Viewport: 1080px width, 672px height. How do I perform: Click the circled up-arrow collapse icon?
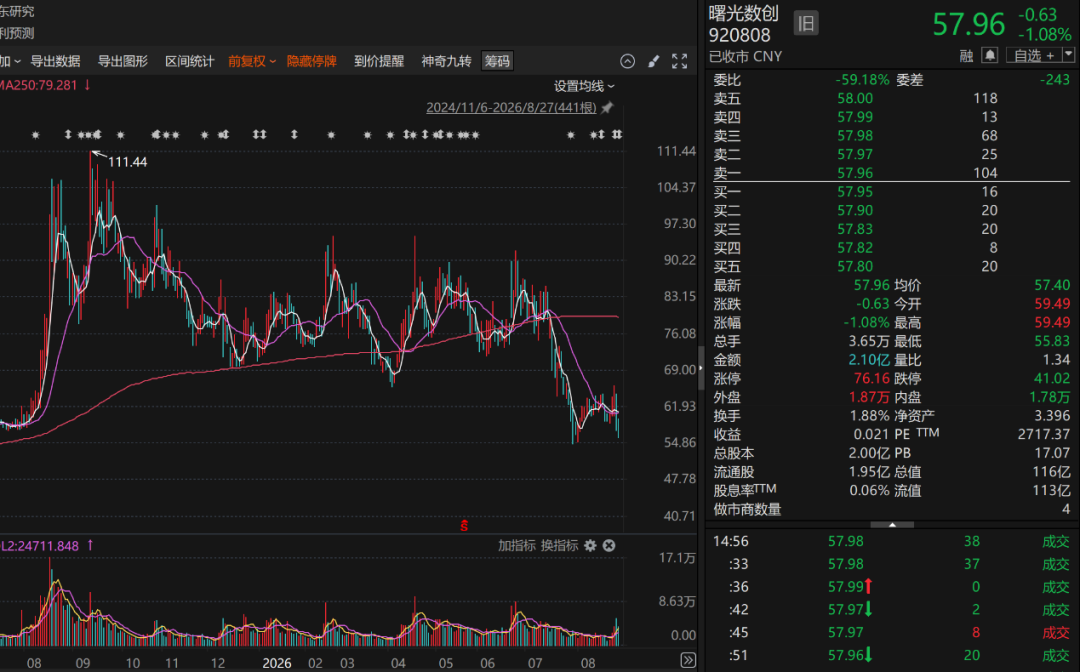(x=627, y=61)
